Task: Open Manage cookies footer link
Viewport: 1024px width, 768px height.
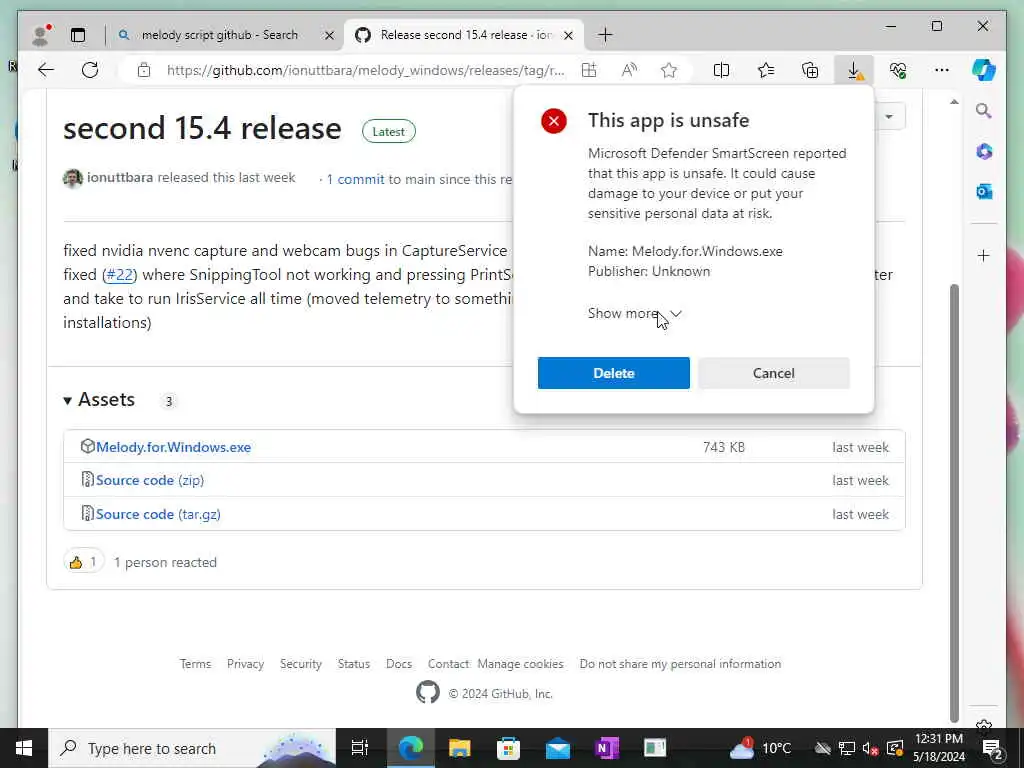Action: [520, 664]
